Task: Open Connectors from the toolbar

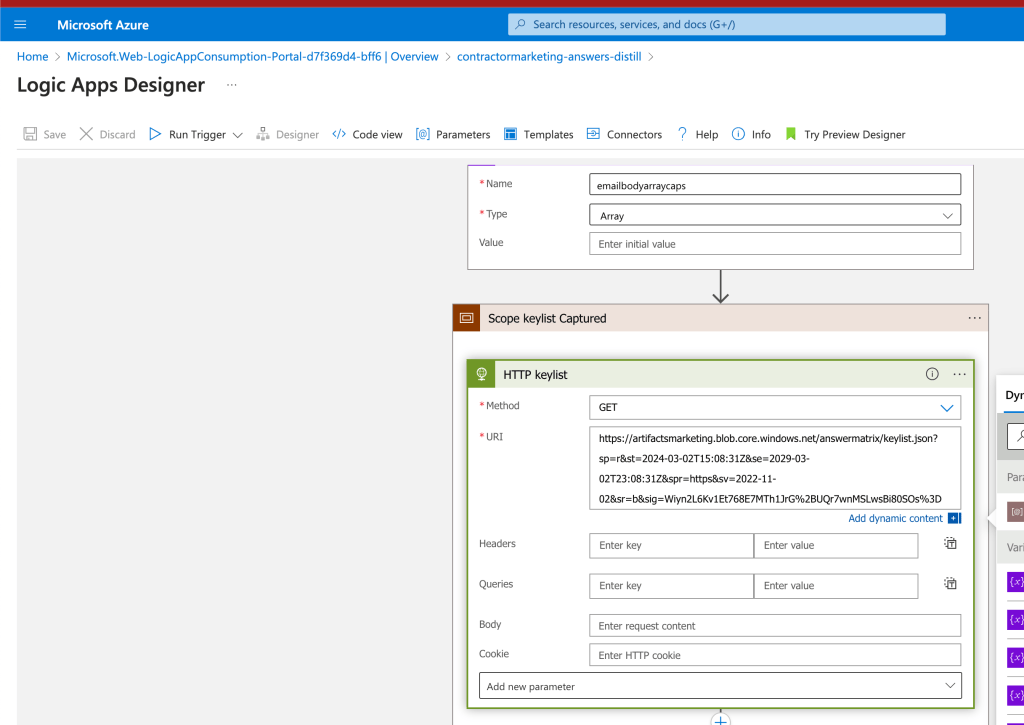Action: point(624,135)
